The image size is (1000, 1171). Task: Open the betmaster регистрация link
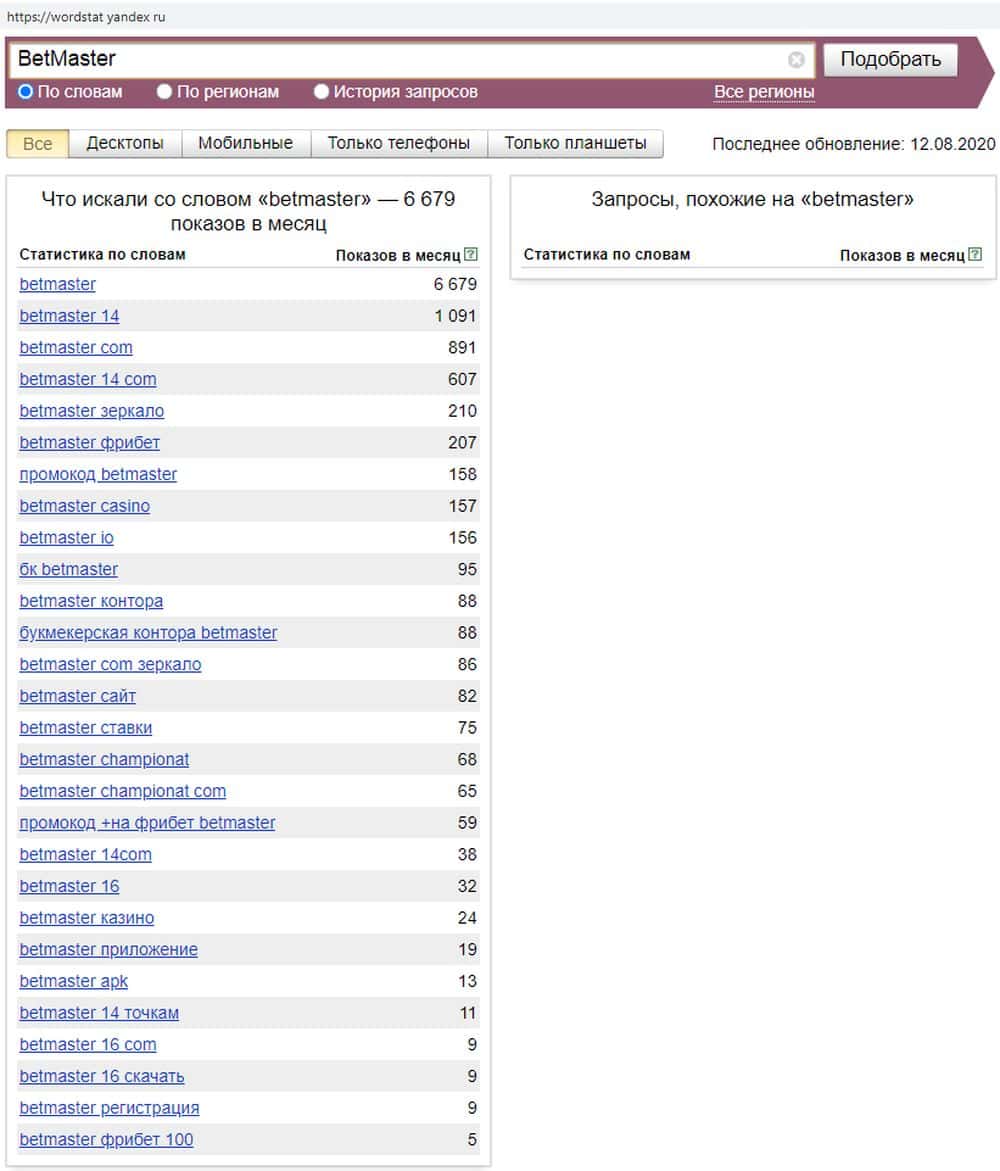coord(109,1108)
